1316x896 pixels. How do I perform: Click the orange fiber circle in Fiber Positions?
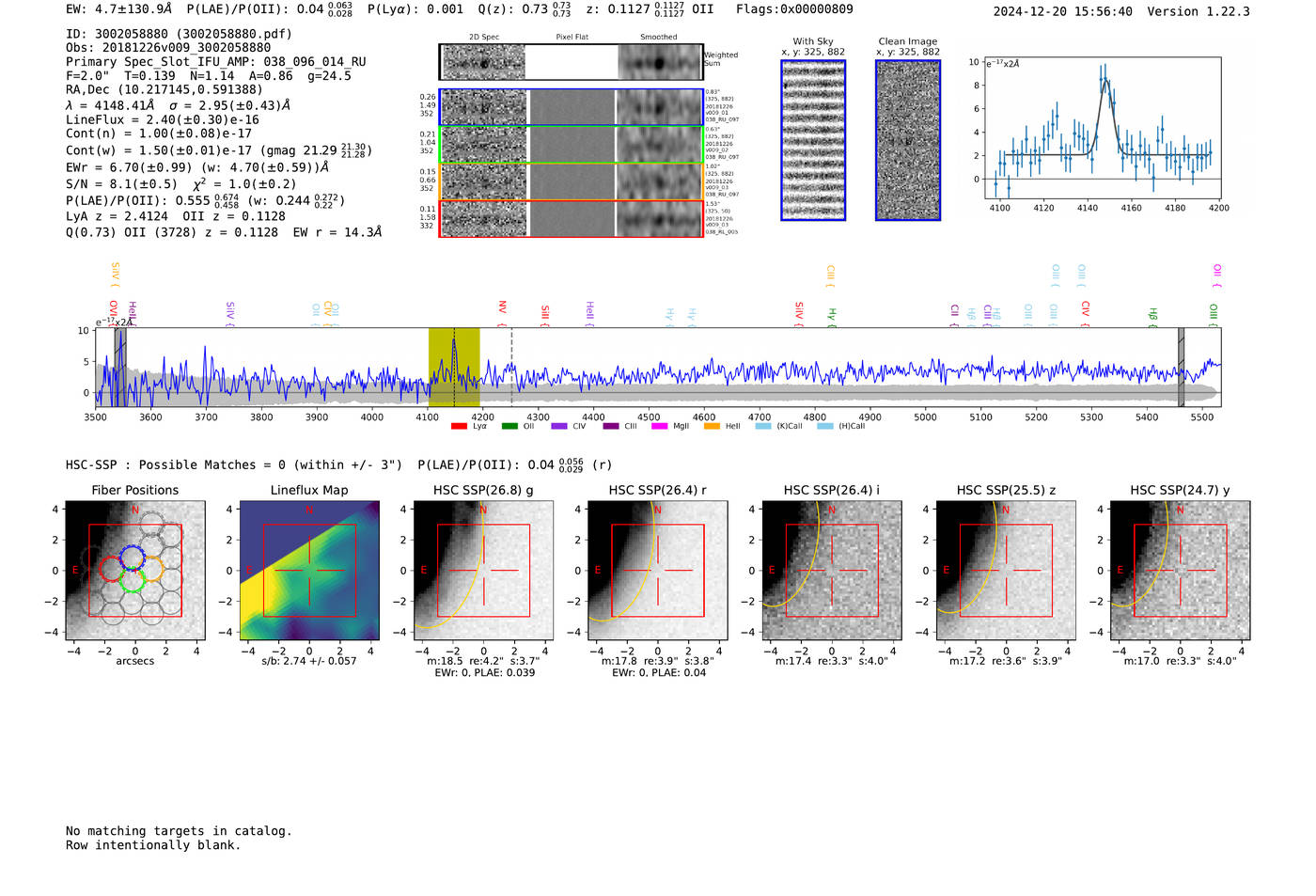151,569
